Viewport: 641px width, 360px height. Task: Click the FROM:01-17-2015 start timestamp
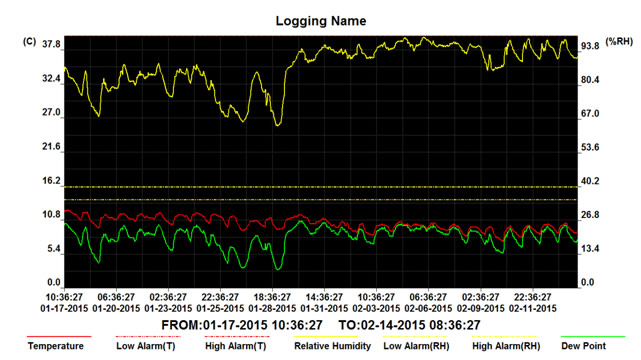point(242,325)
